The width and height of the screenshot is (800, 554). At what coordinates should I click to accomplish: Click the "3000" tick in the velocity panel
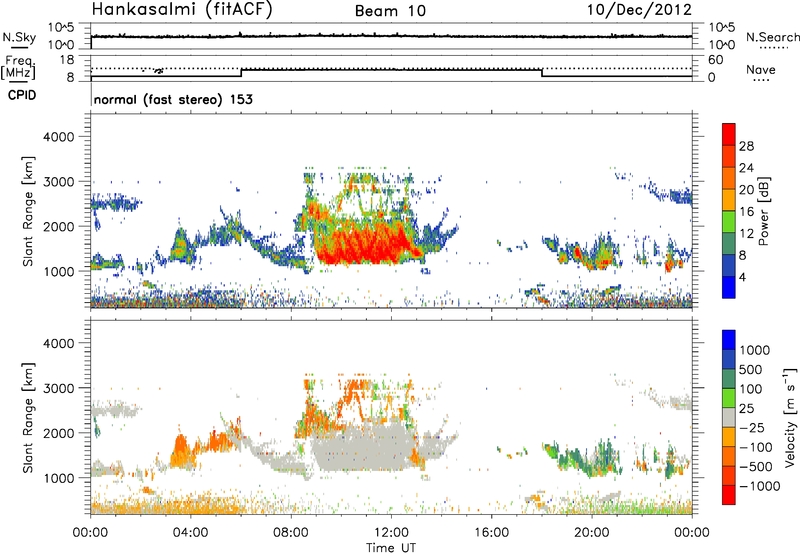[59, 388]
